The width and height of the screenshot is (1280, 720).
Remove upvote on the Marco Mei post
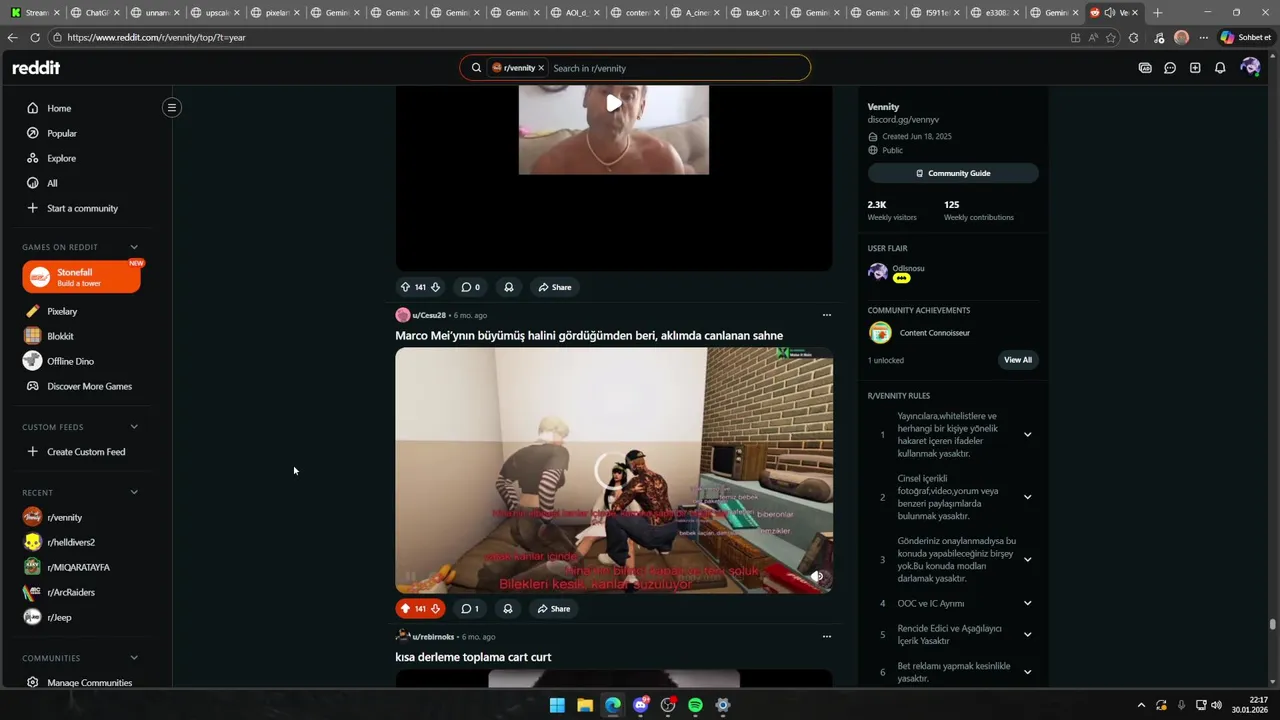[x=405, y=608]
